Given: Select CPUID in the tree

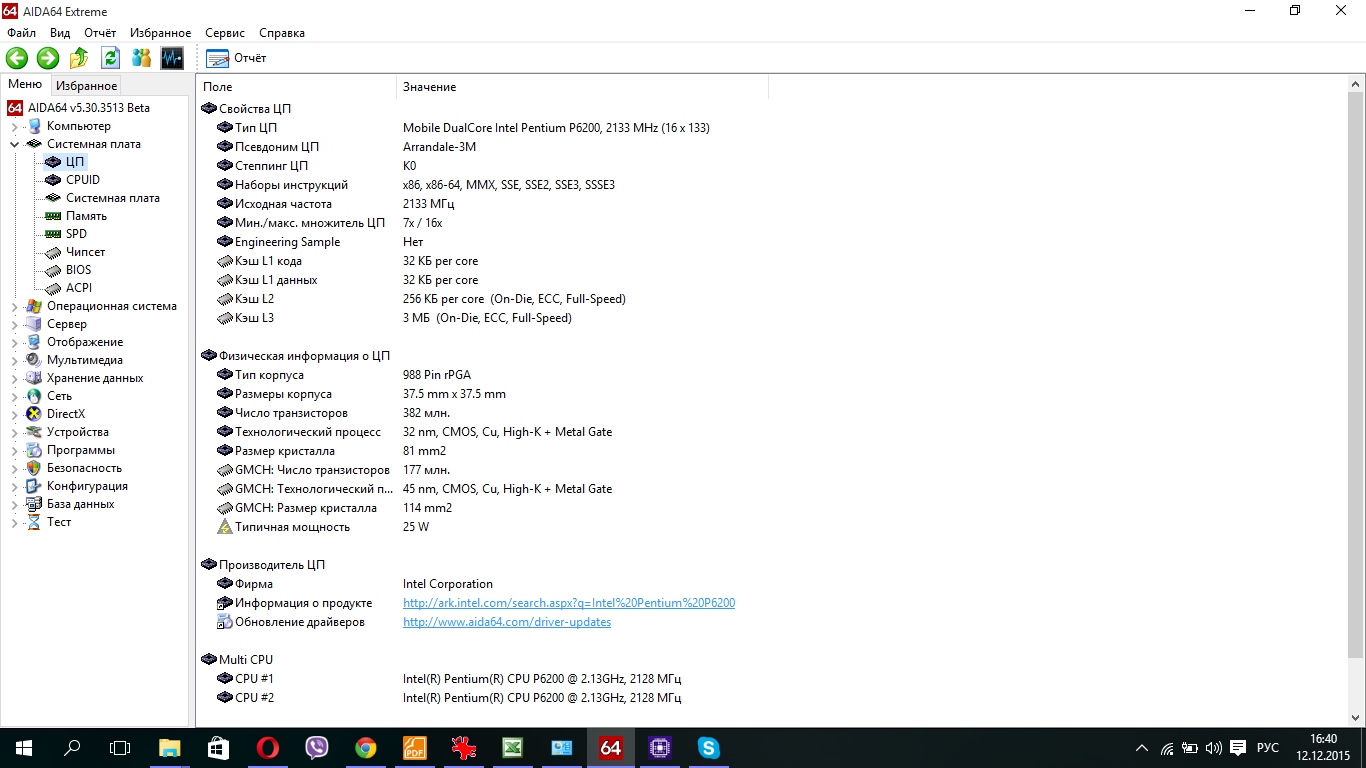Looking at the screenshot, I should (82, 180).
